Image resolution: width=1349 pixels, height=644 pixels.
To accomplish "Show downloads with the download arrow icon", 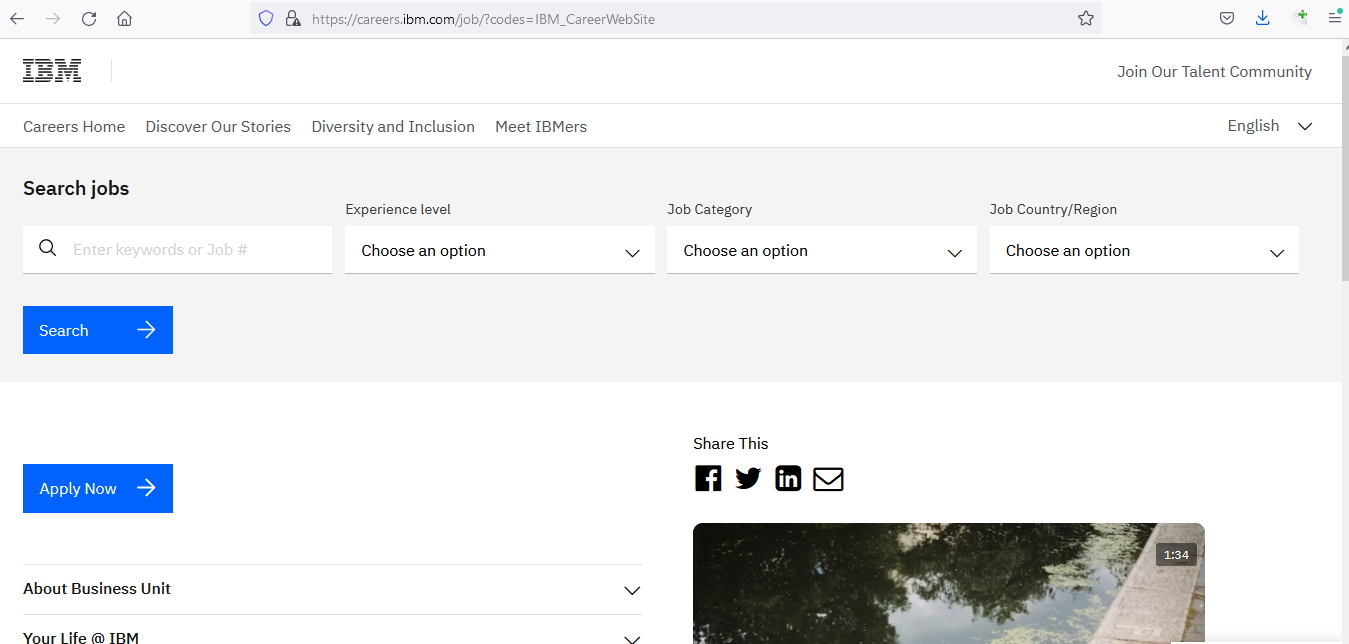I will [x=1263, y=18].
